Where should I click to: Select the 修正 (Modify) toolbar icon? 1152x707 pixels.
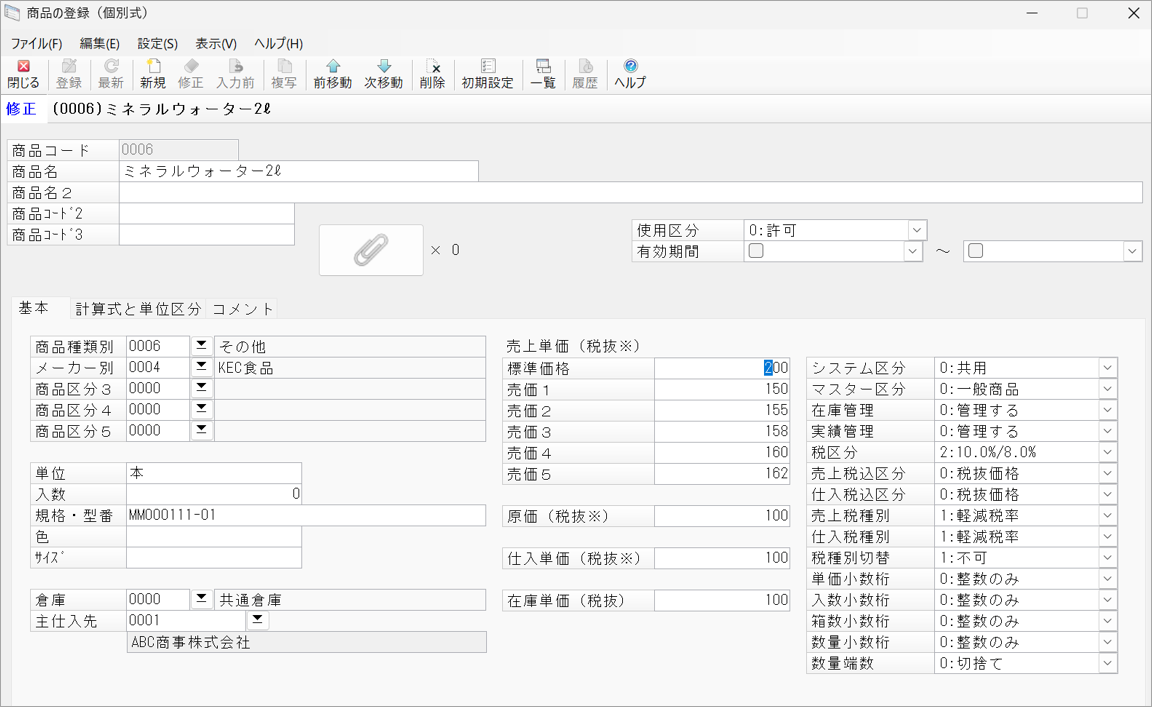click(190, 72)
